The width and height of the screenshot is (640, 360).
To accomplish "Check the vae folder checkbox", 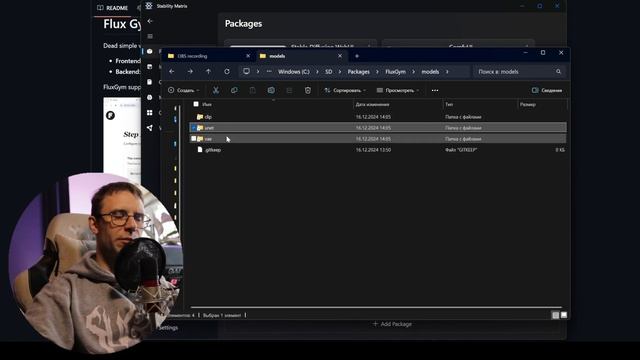I will pyautogui.click(x=194, y=139).
